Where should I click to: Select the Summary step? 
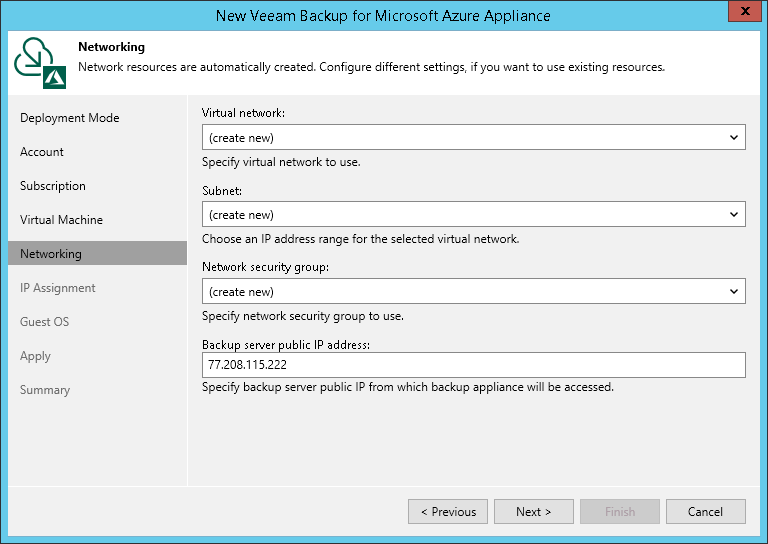click(x=45, y=390)
